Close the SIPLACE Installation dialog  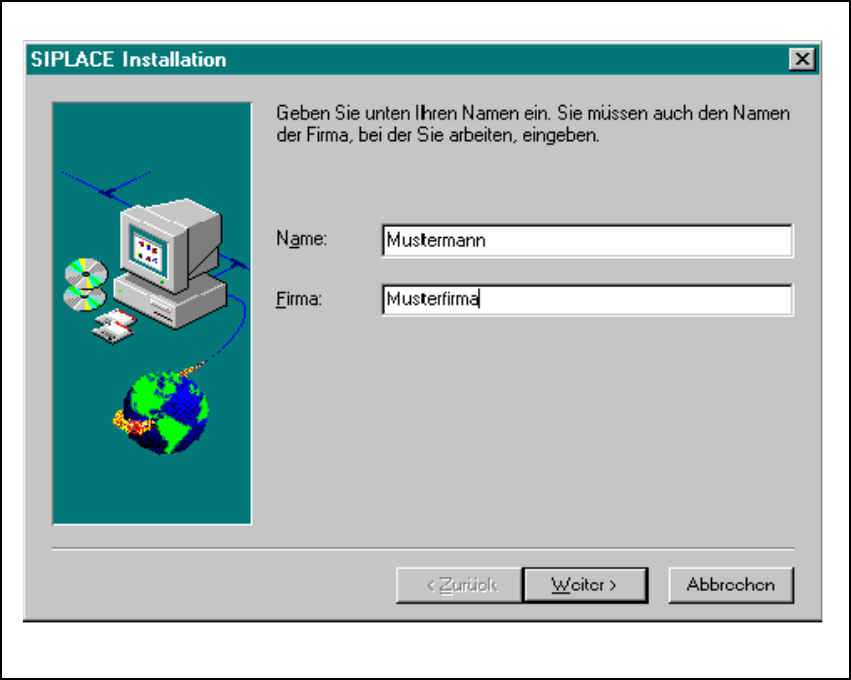pos(802,59)
